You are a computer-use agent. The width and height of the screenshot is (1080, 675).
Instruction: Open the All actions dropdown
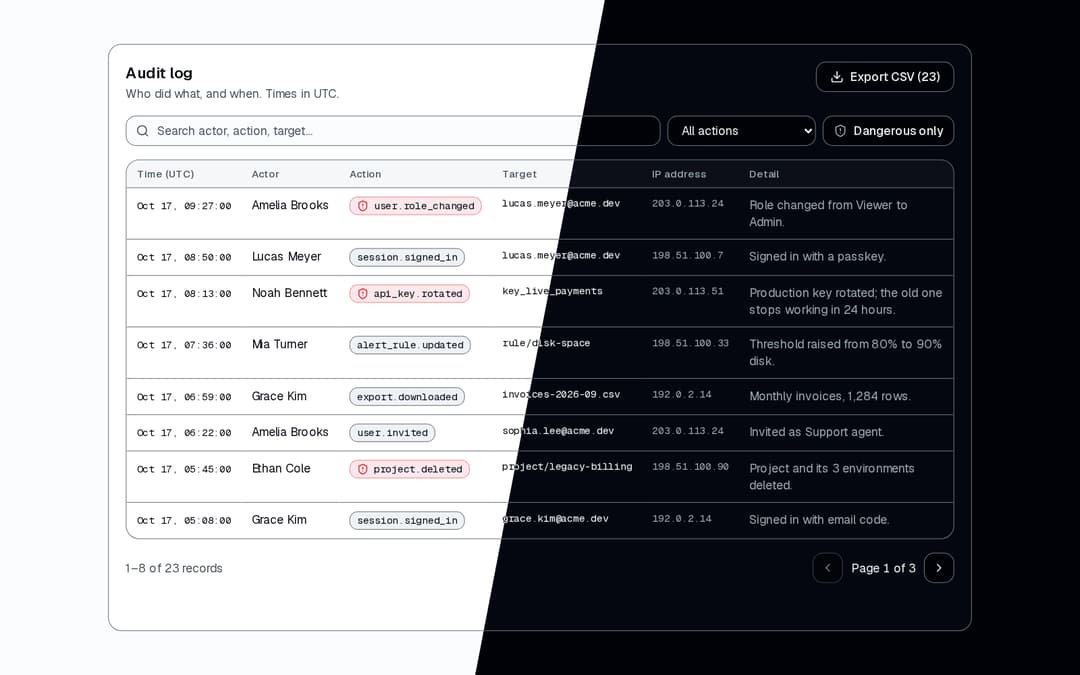(x=741, y=131)
